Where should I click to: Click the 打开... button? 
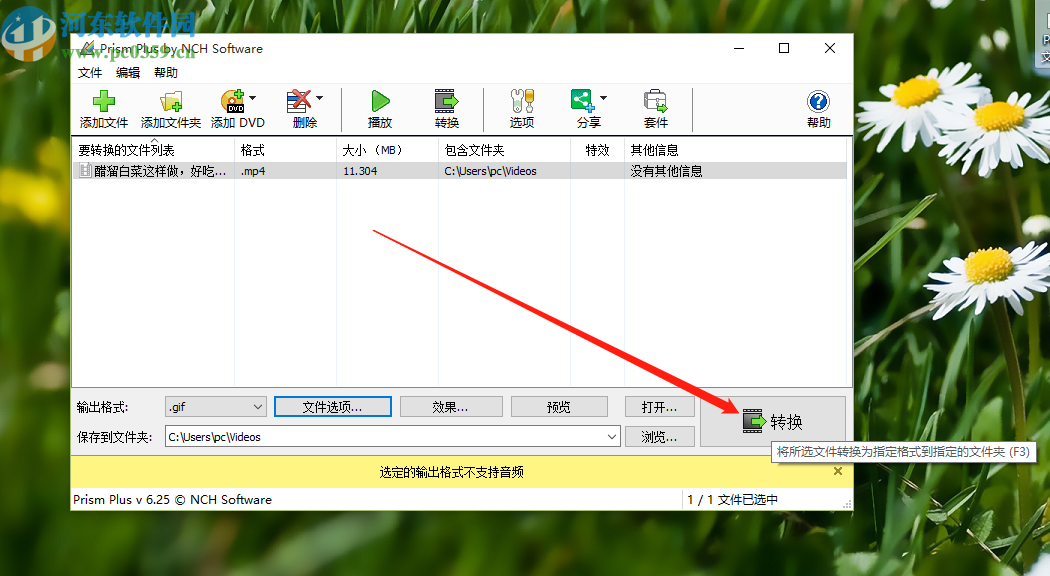click(x=659, y=407)
